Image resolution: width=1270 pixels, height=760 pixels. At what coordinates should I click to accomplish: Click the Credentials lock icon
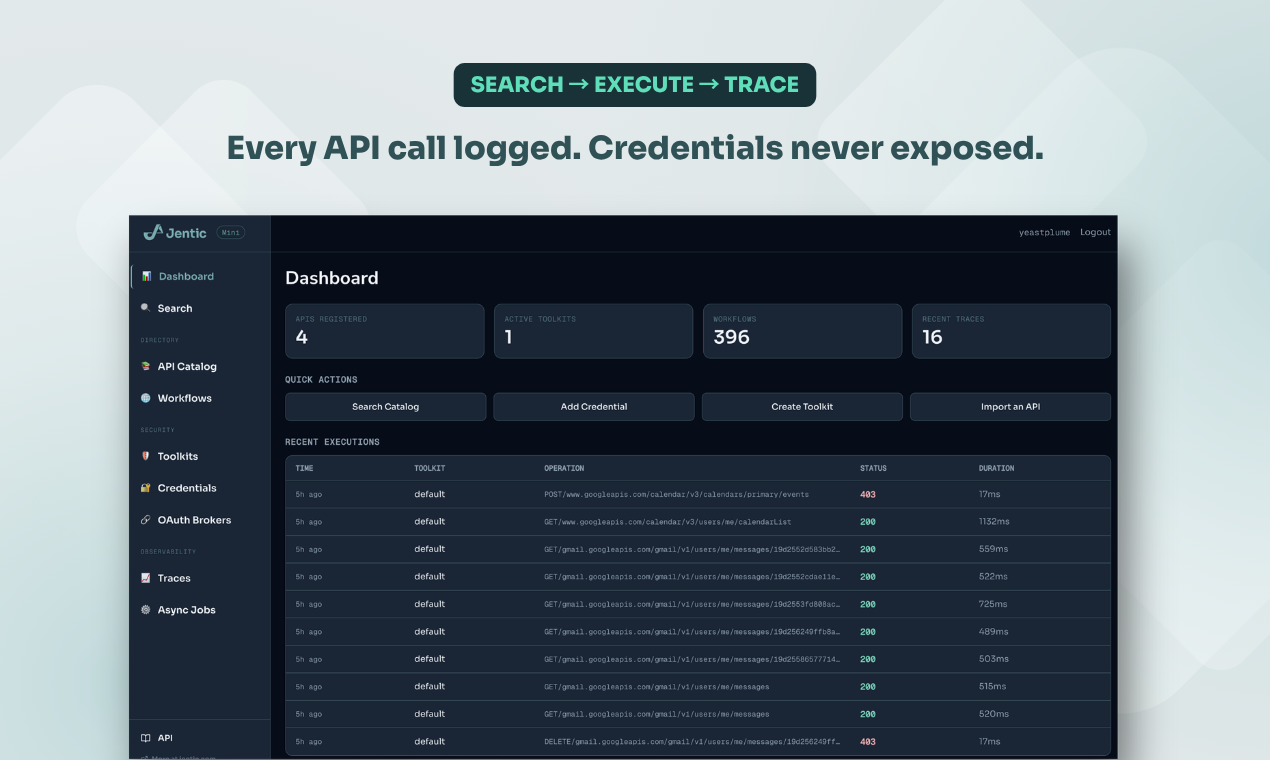146,488
